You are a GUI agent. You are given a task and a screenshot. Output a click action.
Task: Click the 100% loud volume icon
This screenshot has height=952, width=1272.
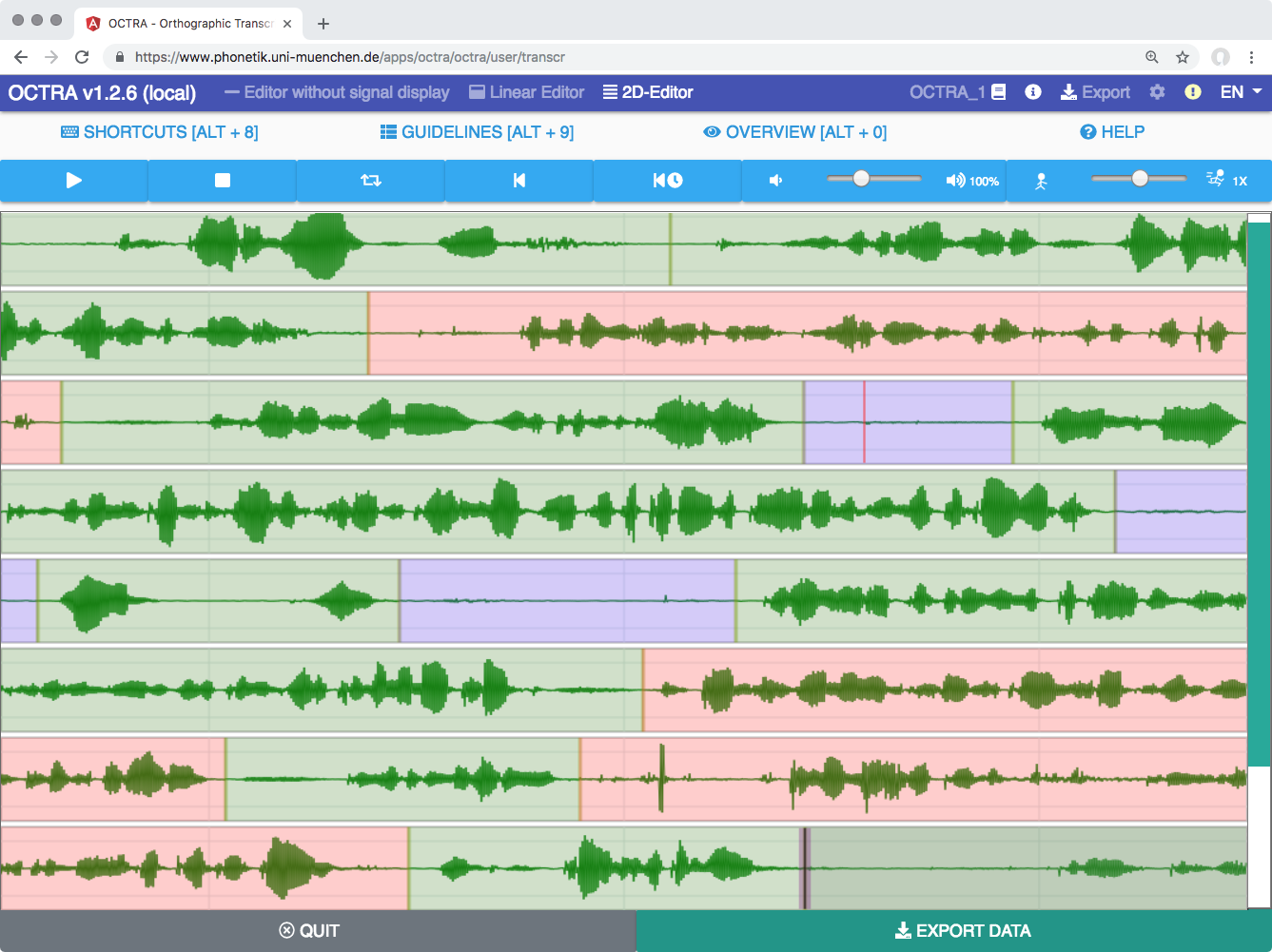(971, 181)
